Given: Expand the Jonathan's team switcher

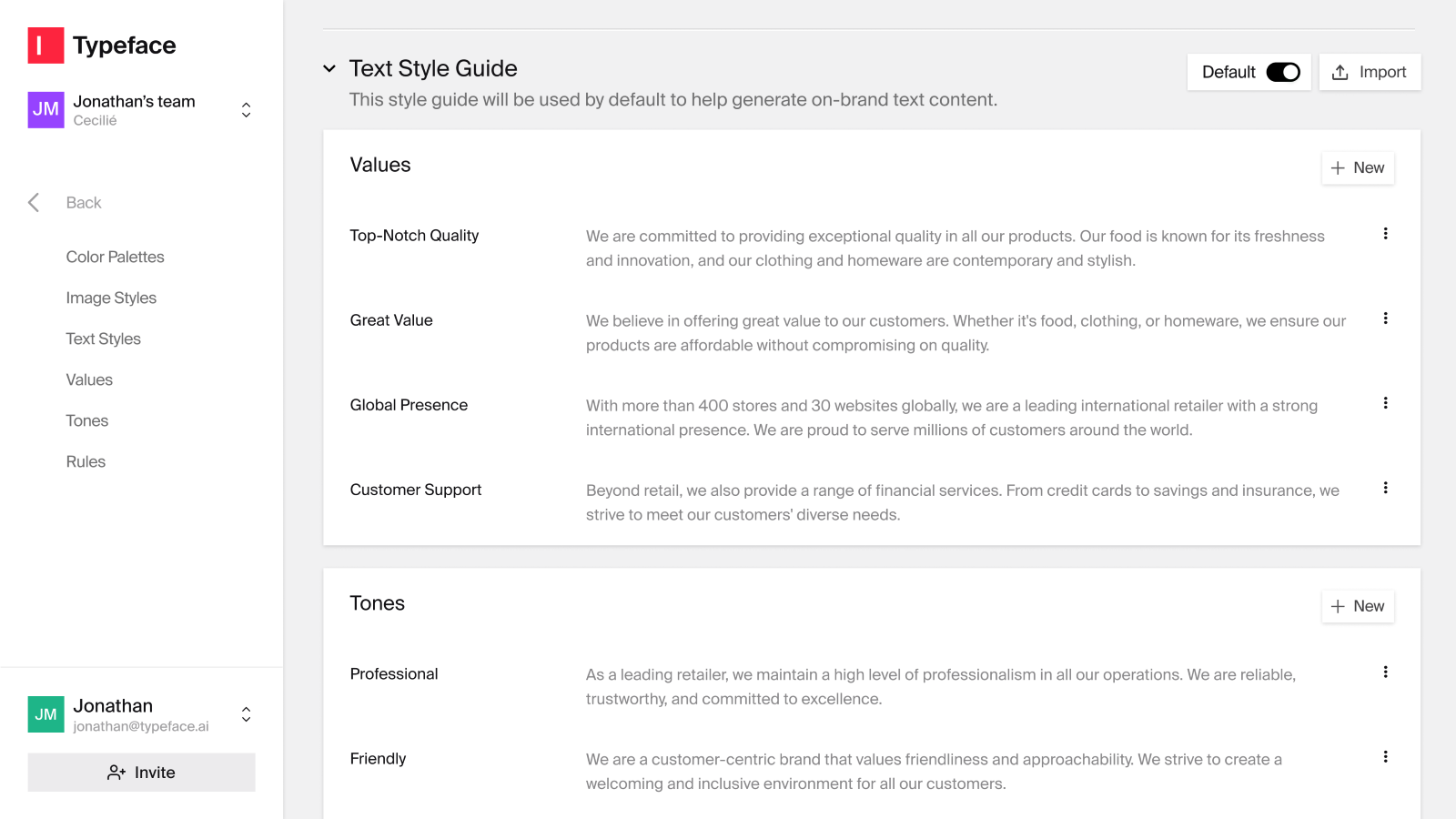Looking at the screenshot, I should coord(246,109).
